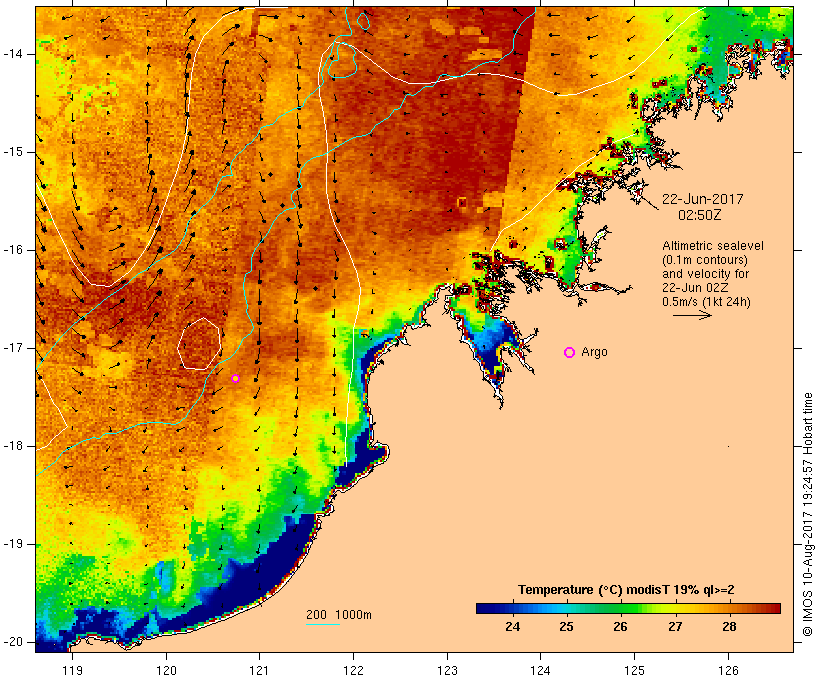
Task: Click the longitude label 126
Action: [728, 670]
